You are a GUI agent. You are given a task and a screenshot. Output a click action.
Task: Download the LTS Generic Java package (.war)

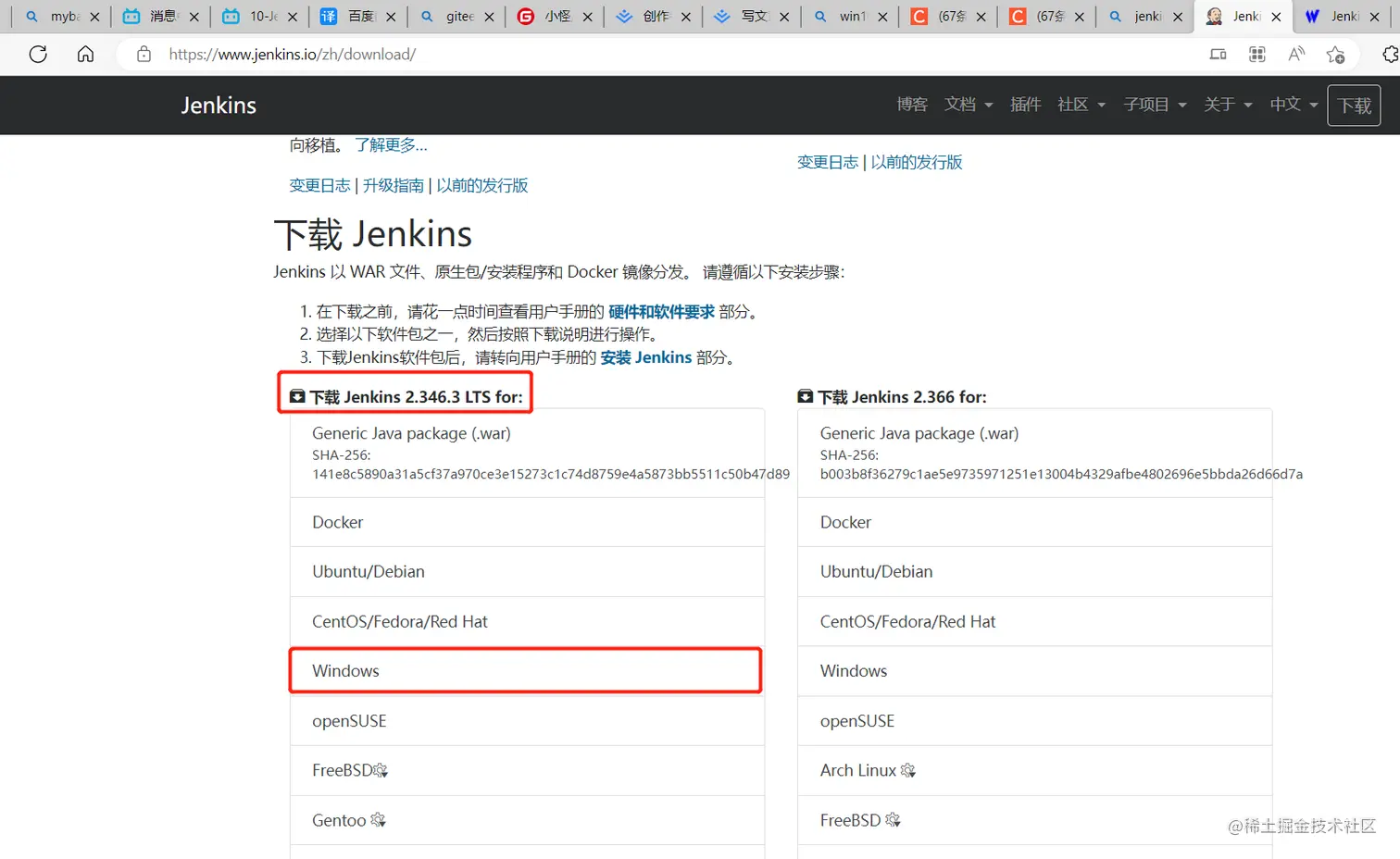[527, 453]
